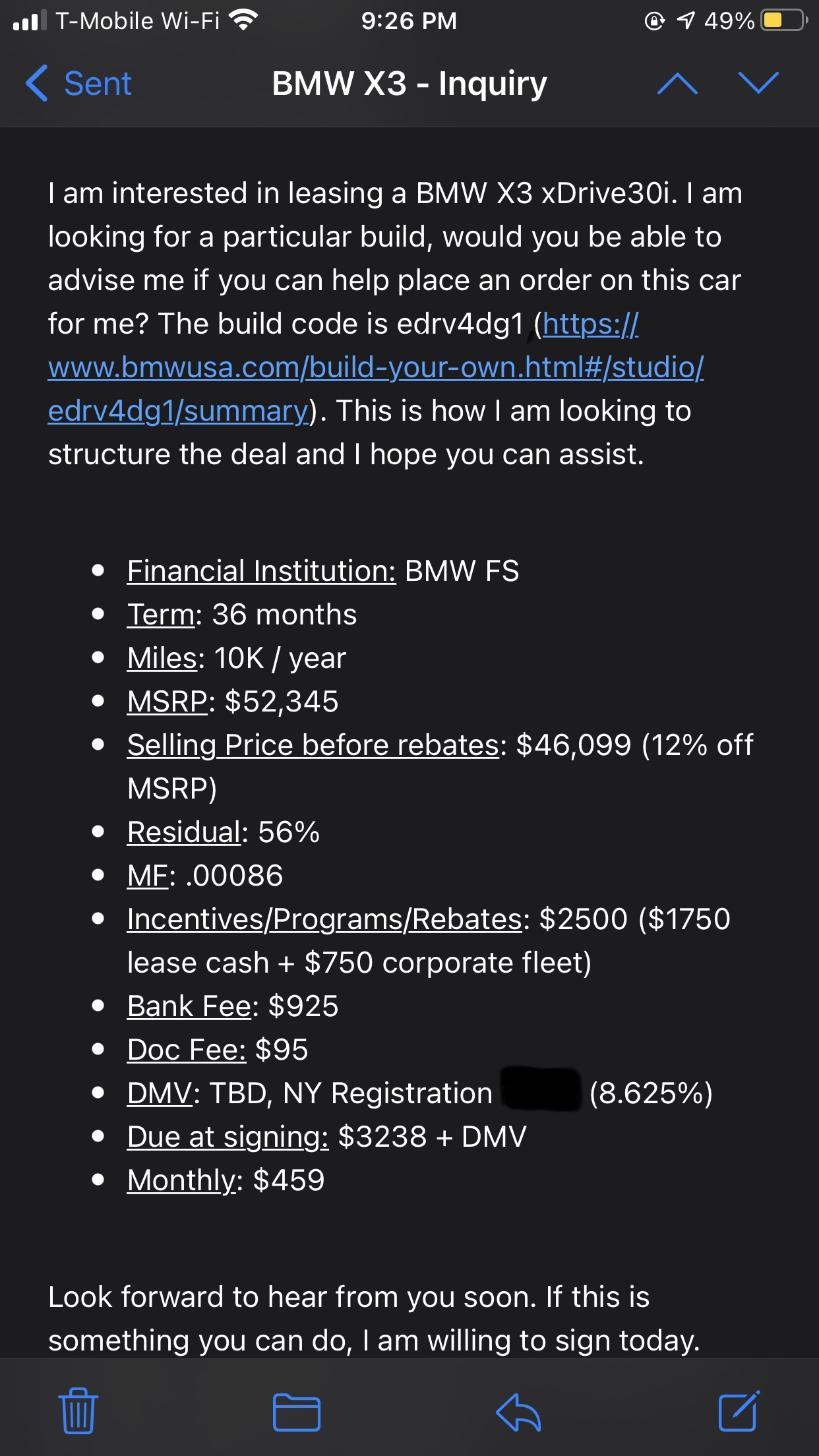
Task: Tap the Selling Price before rebates text
Action: click(313, 745)
